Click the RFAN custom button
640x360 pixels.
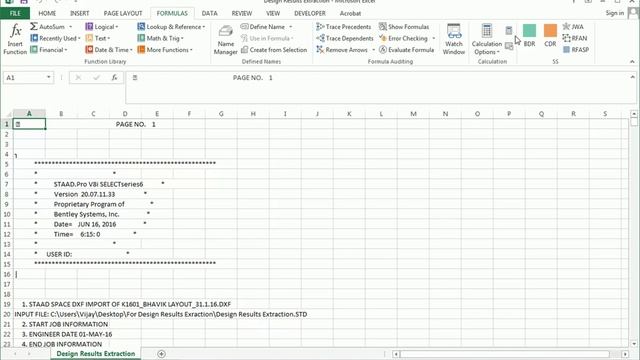pyautogui.click(x=575, y=38)
